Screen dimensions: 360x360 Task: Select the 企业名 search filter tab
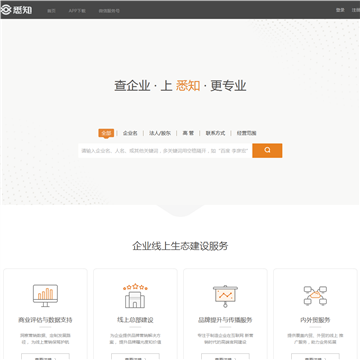click(x=130, y=133)
